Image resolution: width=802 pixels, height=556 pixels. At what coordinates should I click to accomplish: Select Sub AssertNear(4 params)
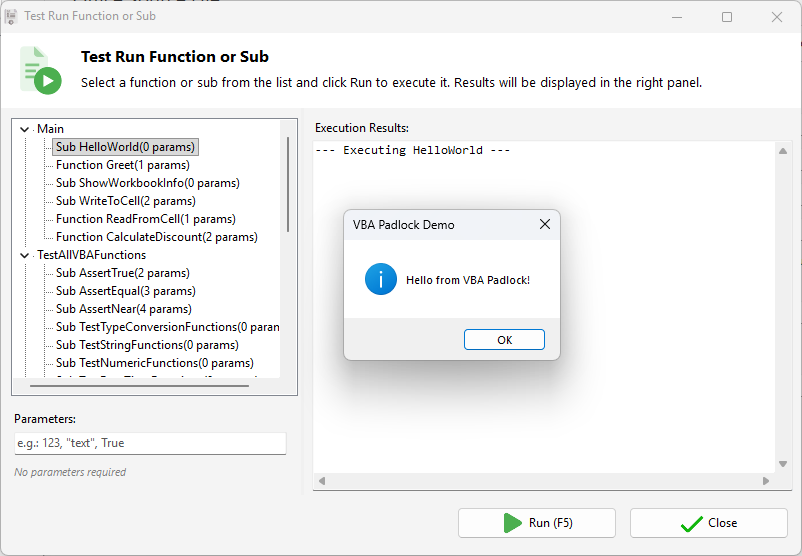[x=124, y=309]
